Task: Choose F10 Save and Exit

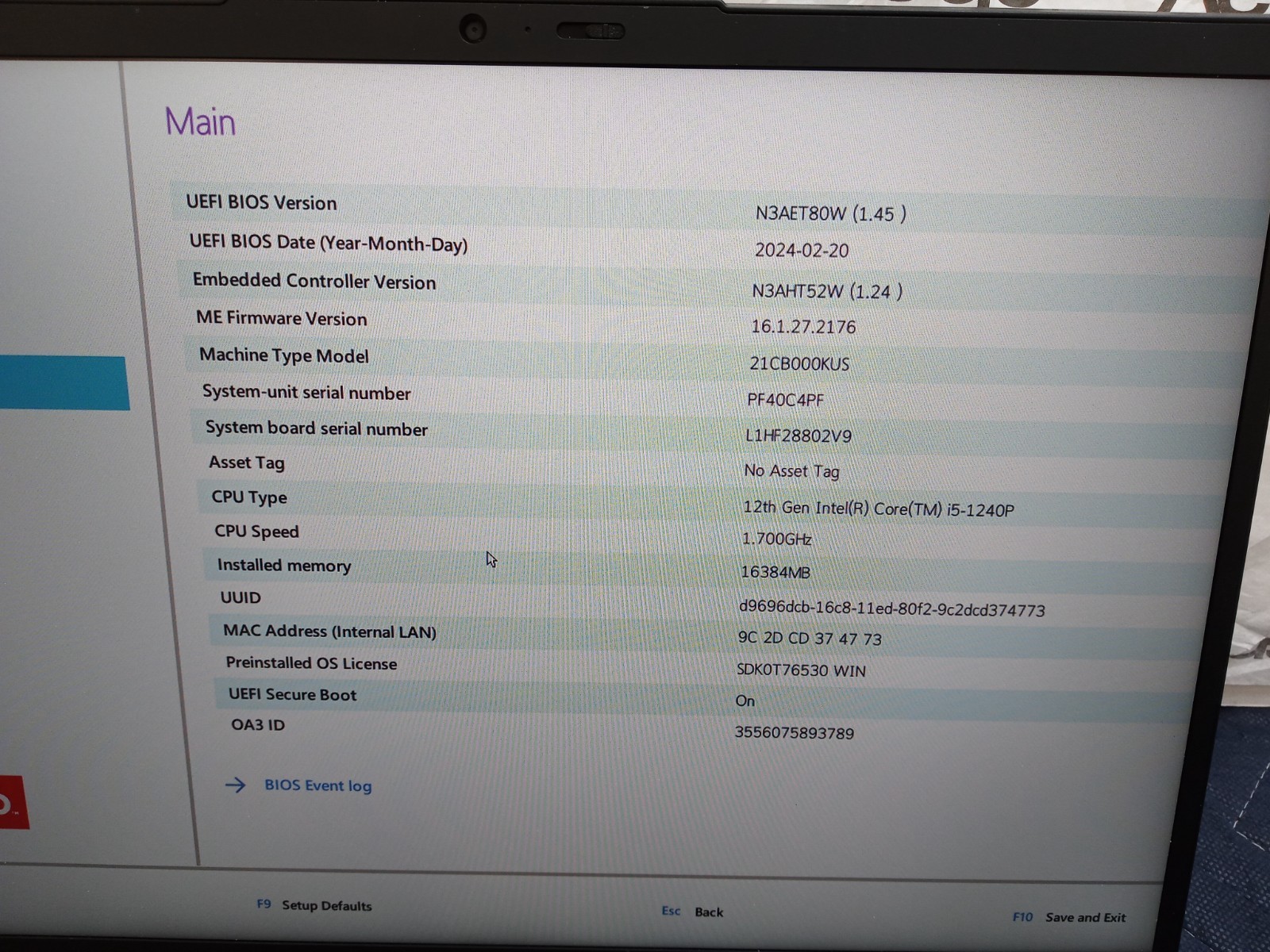Action: pyautogui.click(x=1069, y=917)
